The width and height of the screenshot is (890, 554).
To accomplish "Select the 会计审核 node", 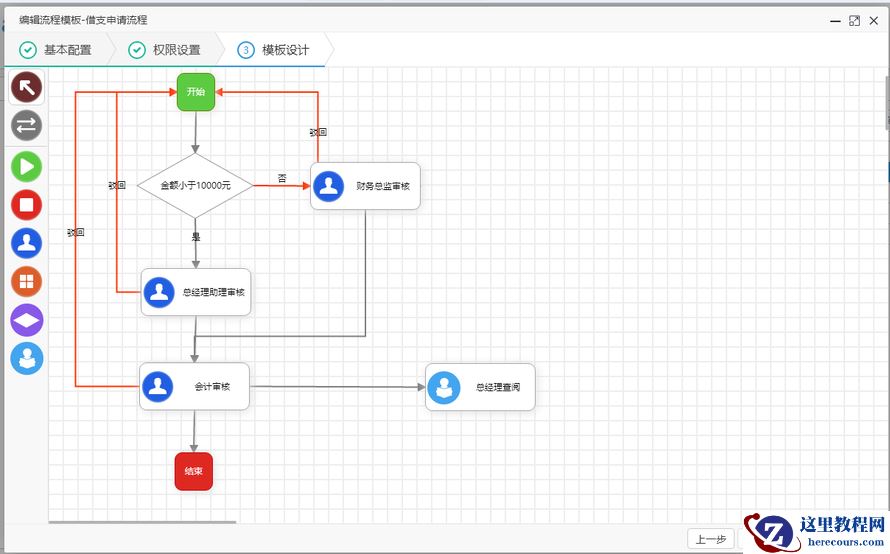I will 194,387.
